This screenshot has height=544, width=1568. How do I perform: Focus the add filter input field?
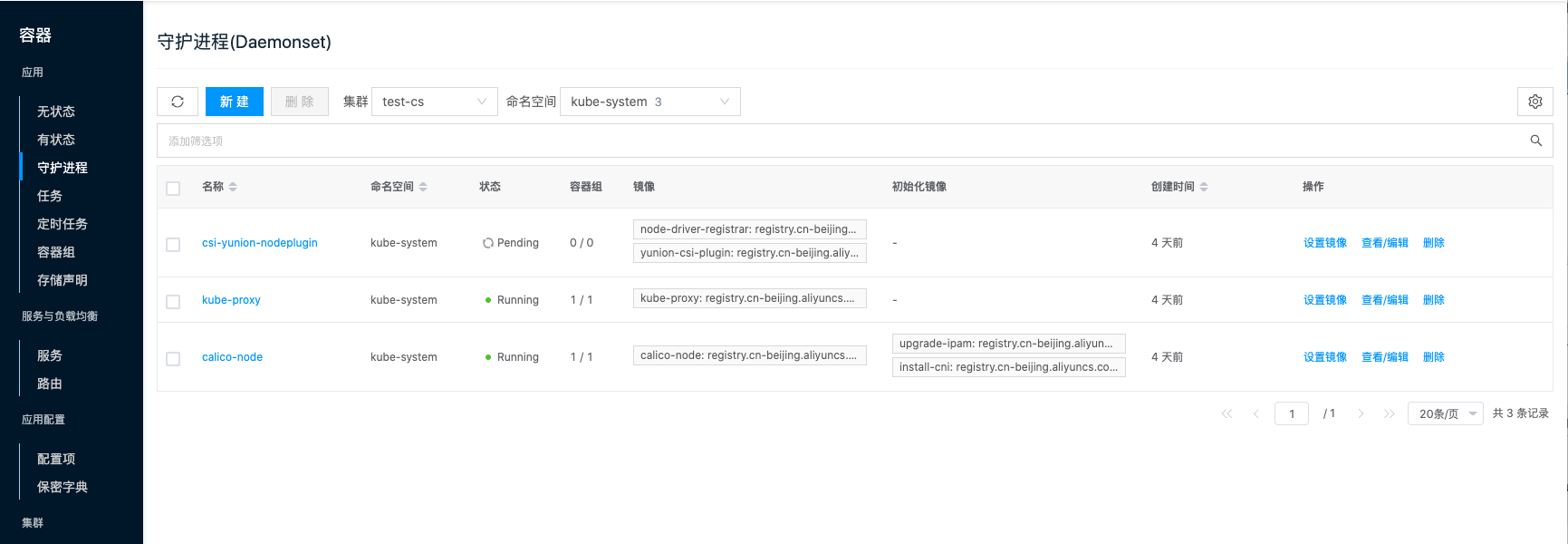click(x=842, y=141)
